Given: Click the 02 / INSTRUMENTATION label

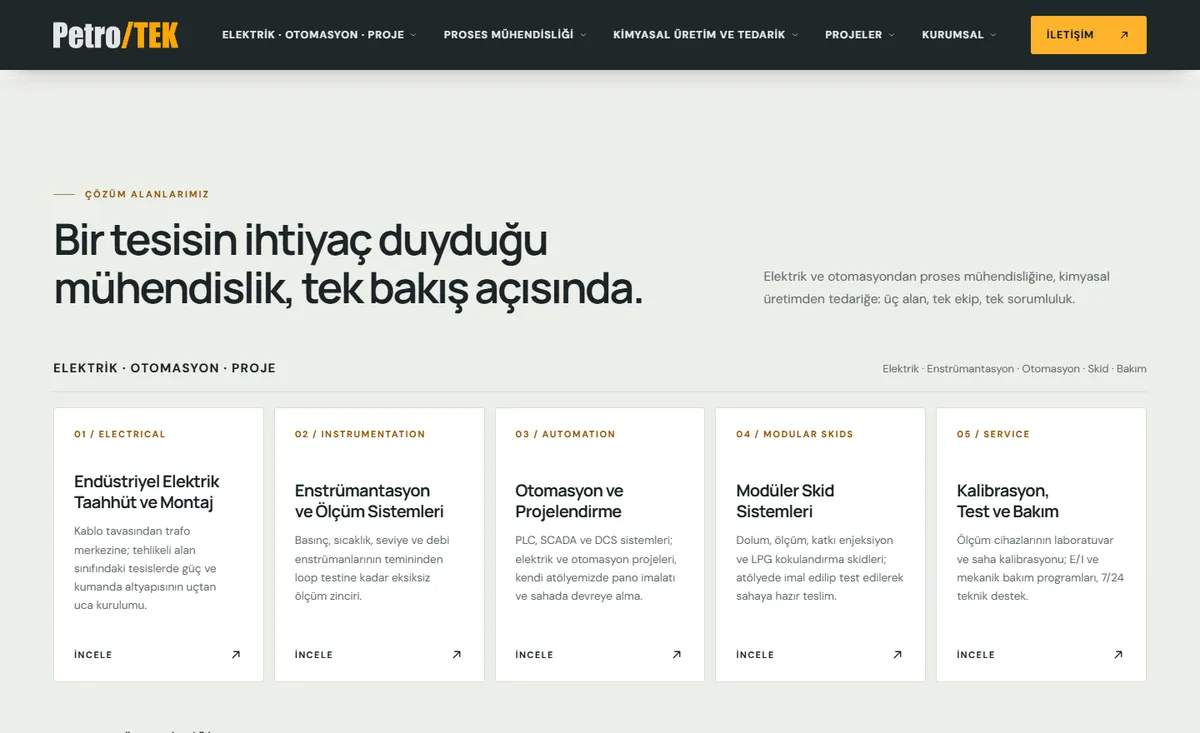Looking at the screenshot, I should click(360, 434).
